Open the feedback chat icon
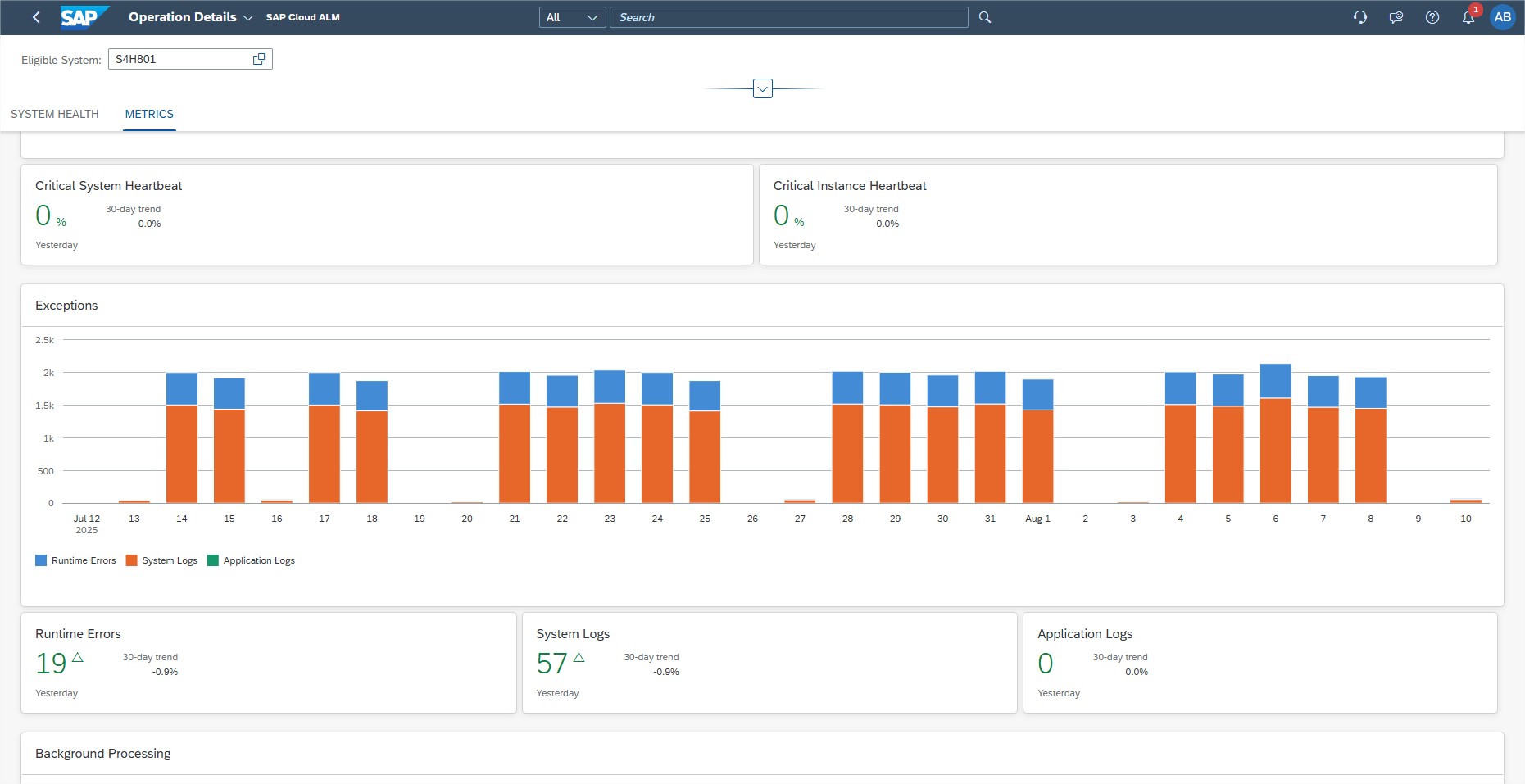 point(1396,17)
